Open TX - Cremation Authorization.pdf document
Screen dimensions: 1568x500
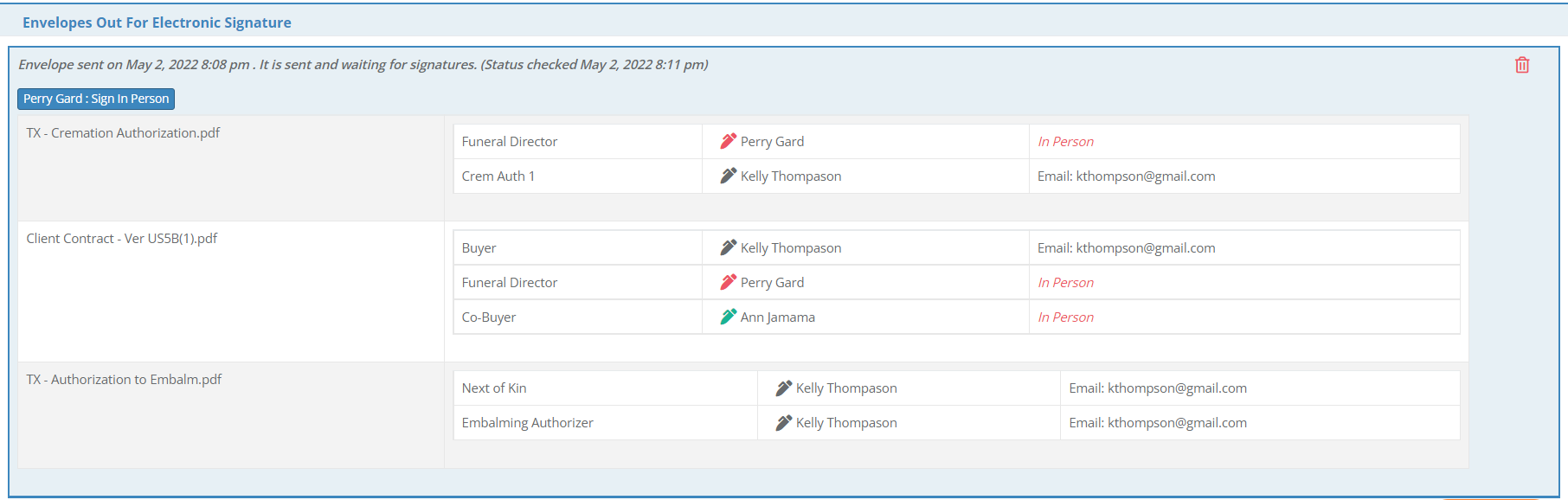[123, 133]
